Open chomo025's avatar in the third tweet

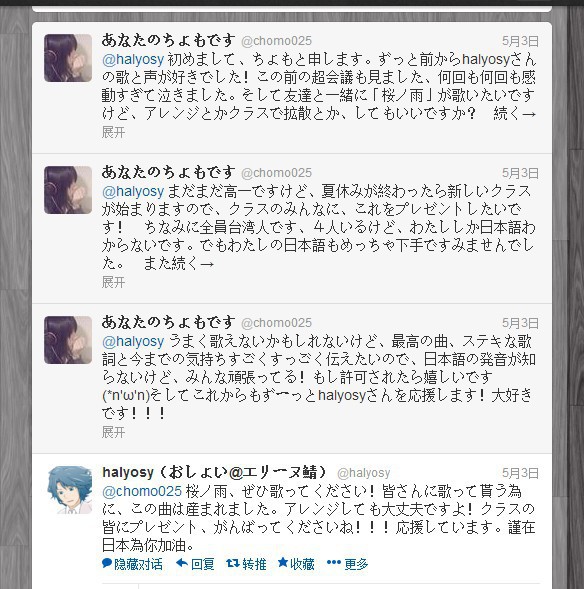68,340
